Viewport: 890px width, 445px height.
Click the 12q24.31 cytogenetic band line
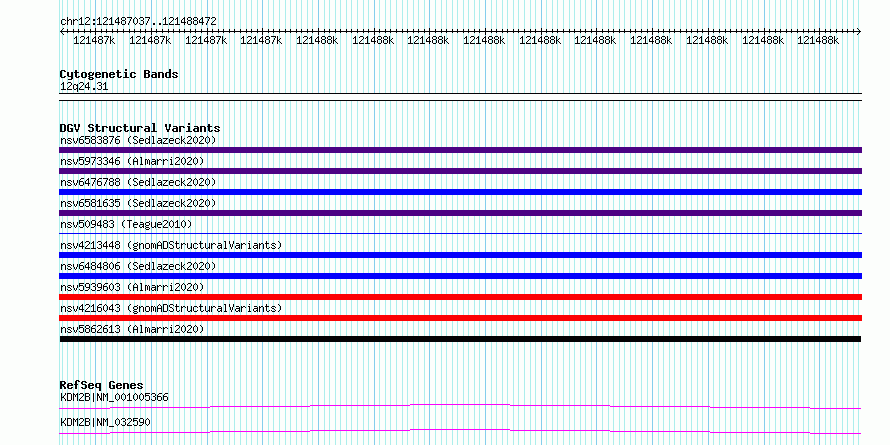[460, 97]
